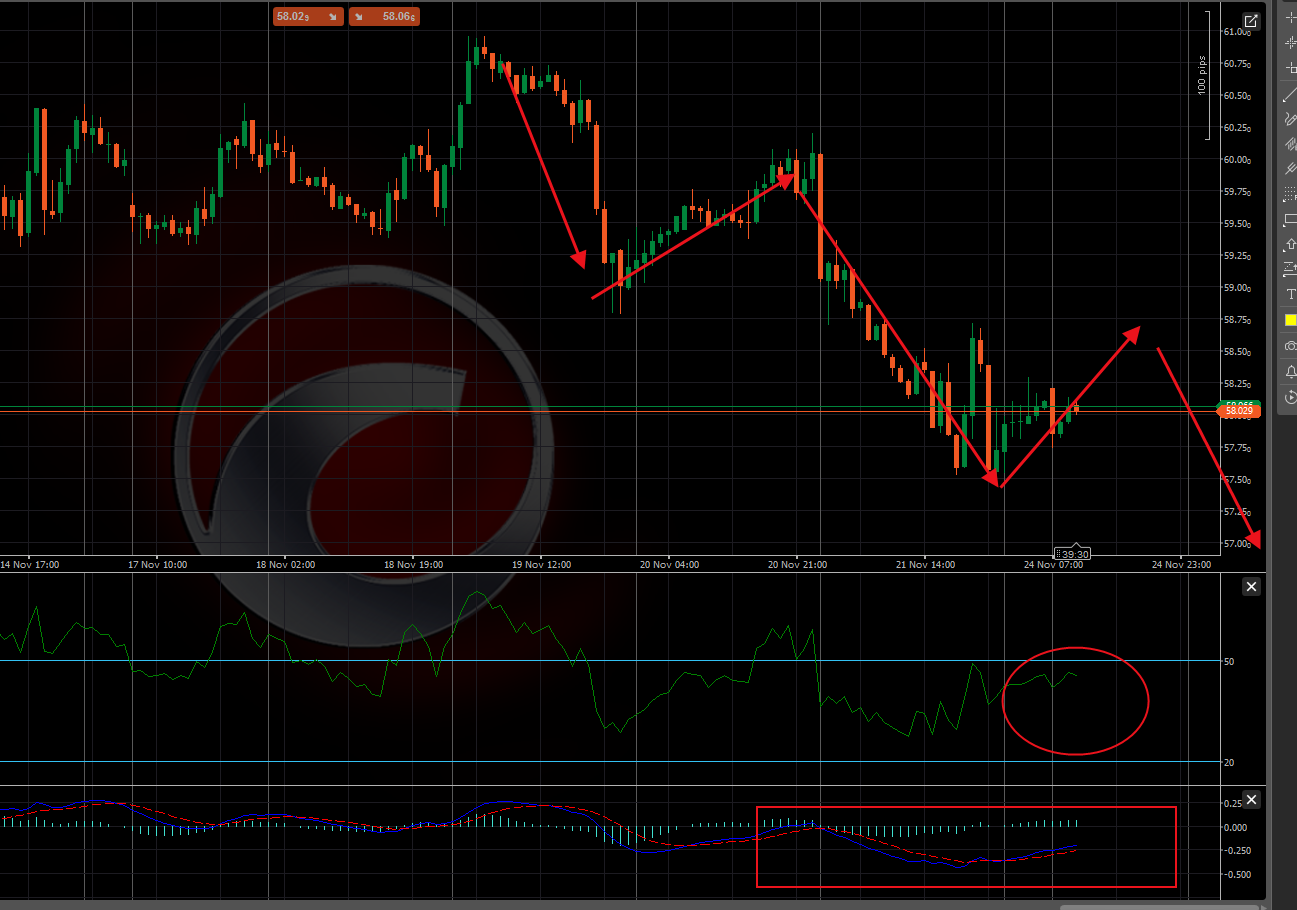
Task: Click the 59.75 price axis label
Action: tap(1237, 192)
